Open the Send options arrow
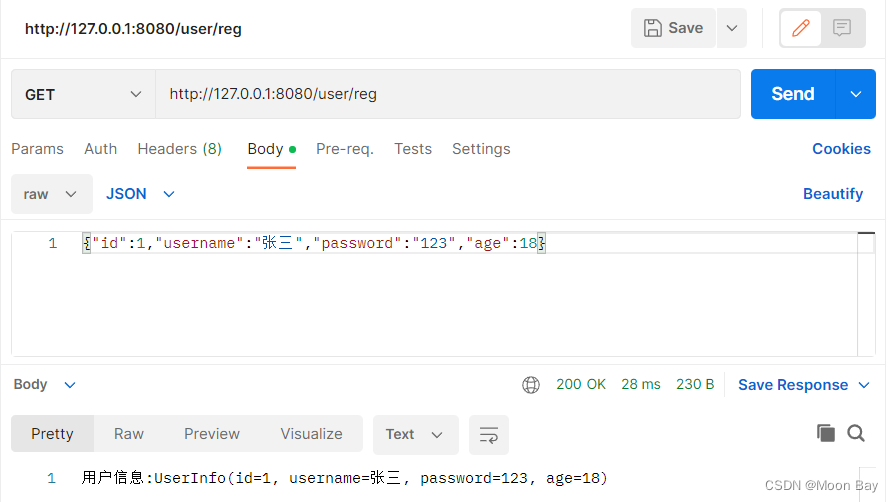 856,94
